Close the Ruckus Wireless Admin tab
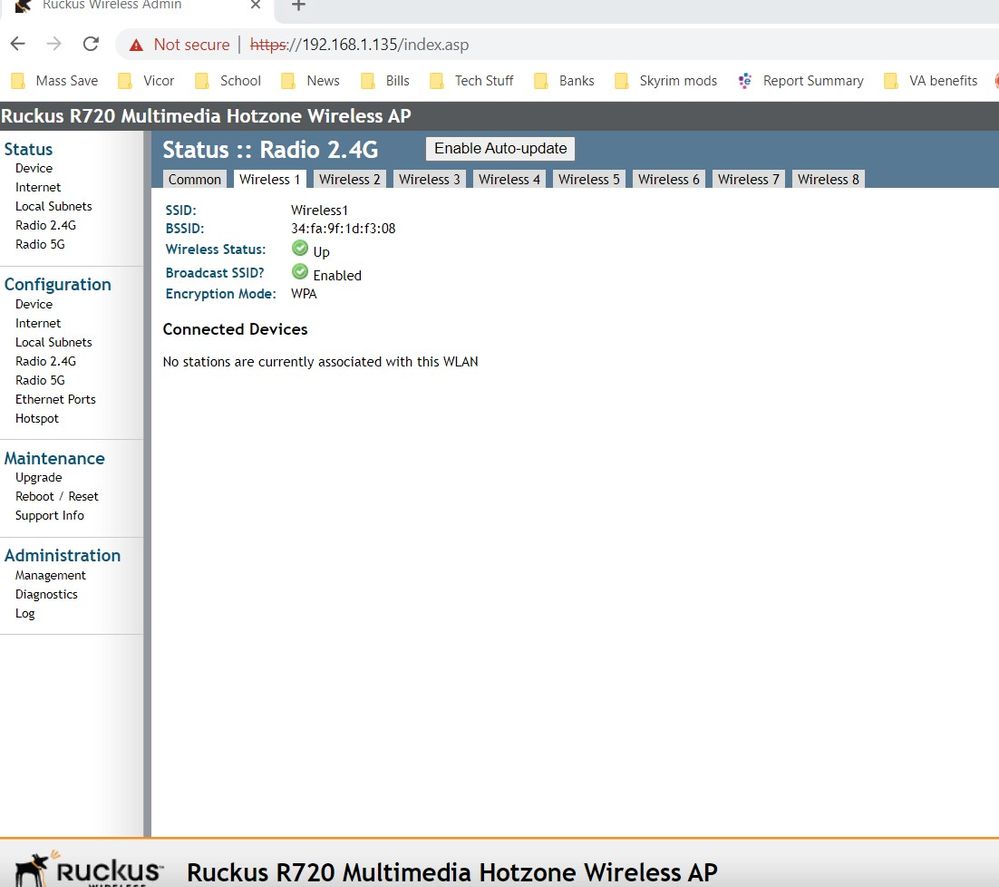999x887 pixels. pos(255,6)
